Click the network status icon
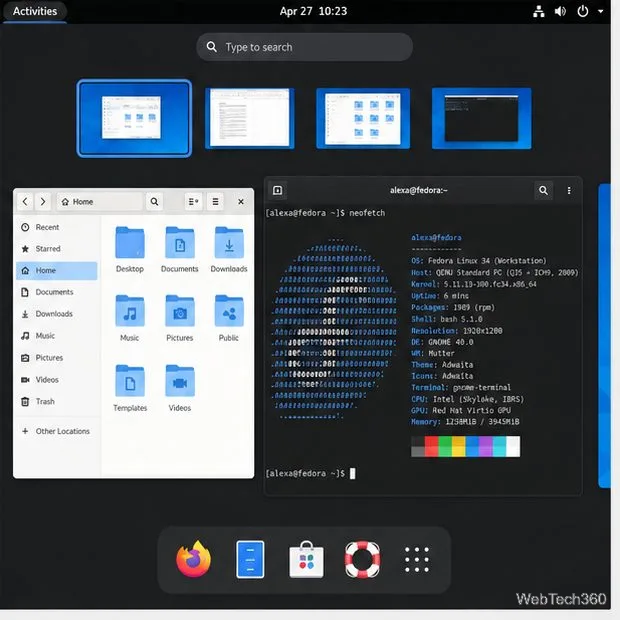 (539, 11)
